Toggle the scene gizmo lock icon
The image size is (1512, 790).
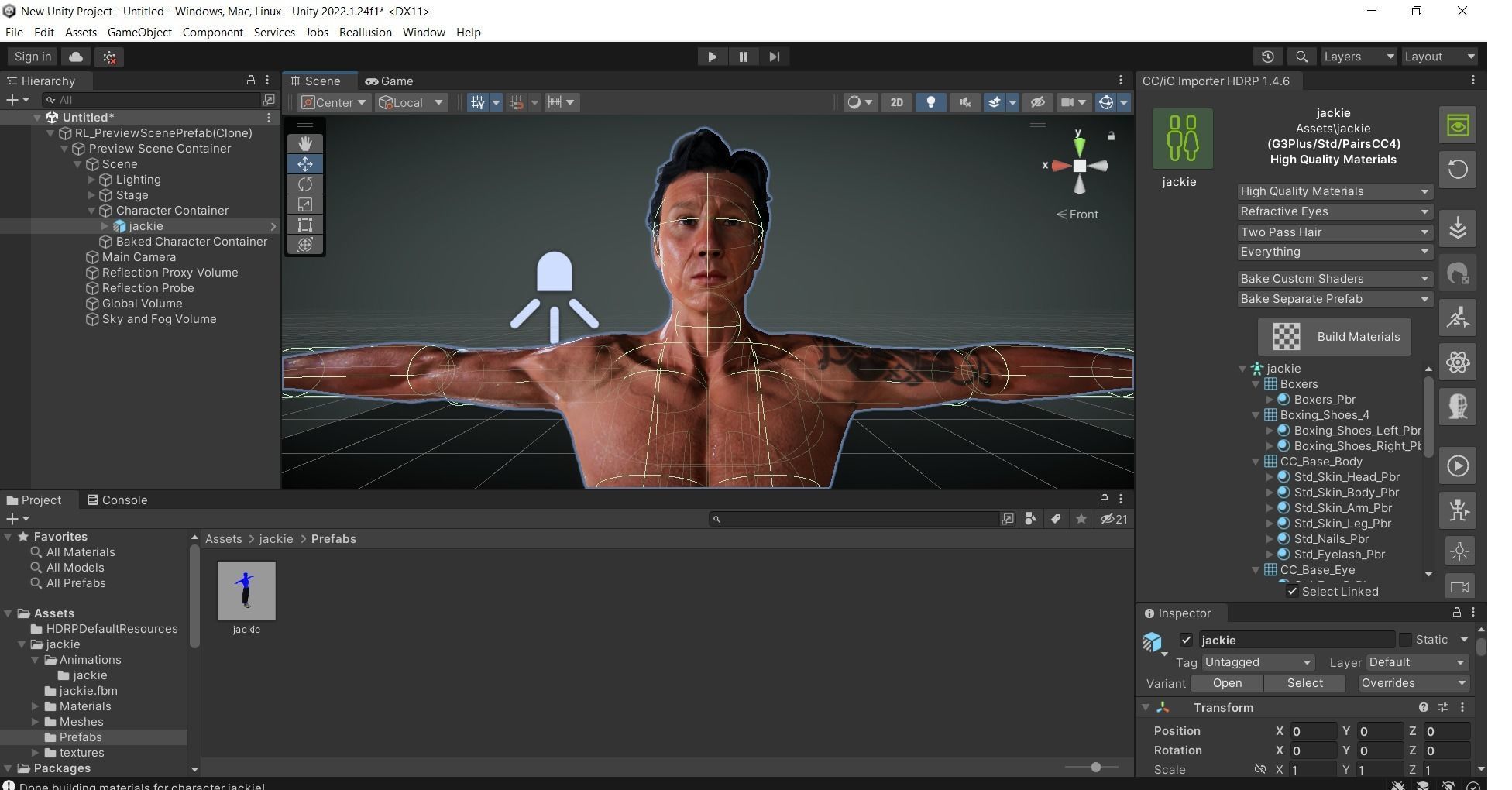pyautogui.click(x=1111, y=136)
